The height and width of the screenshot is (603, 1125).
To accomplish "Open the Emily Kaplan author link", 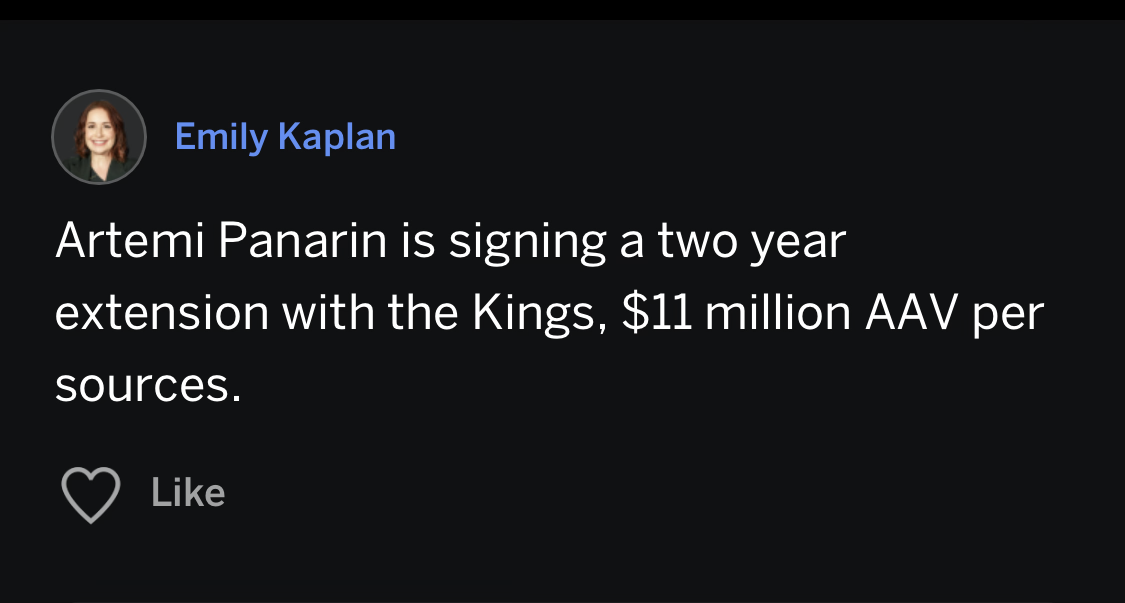I will click(285, 137).
